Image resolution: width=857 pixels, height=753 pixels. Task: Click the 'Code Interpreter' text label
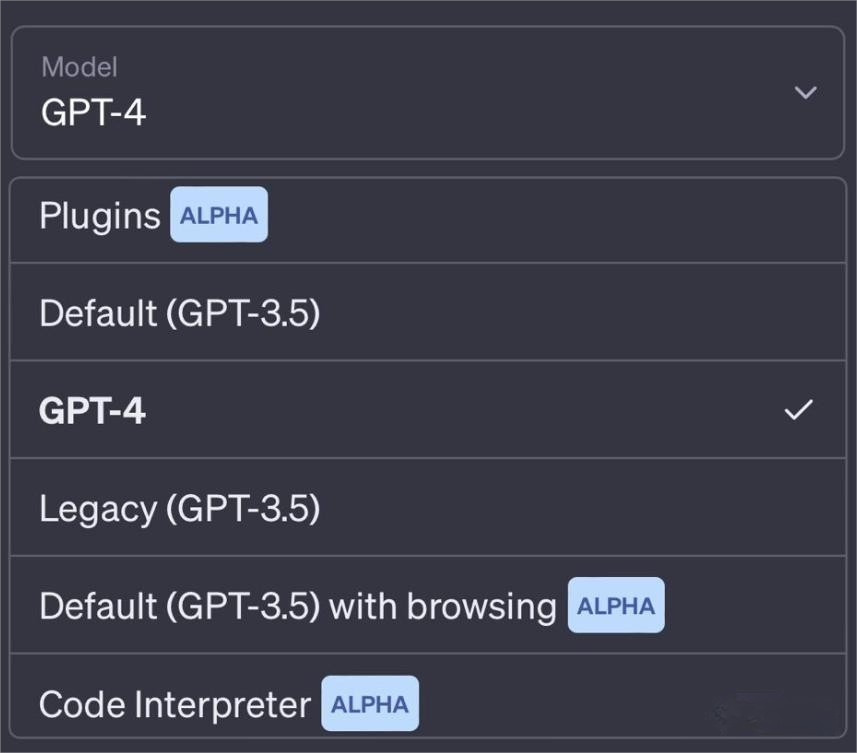(175, 704)
